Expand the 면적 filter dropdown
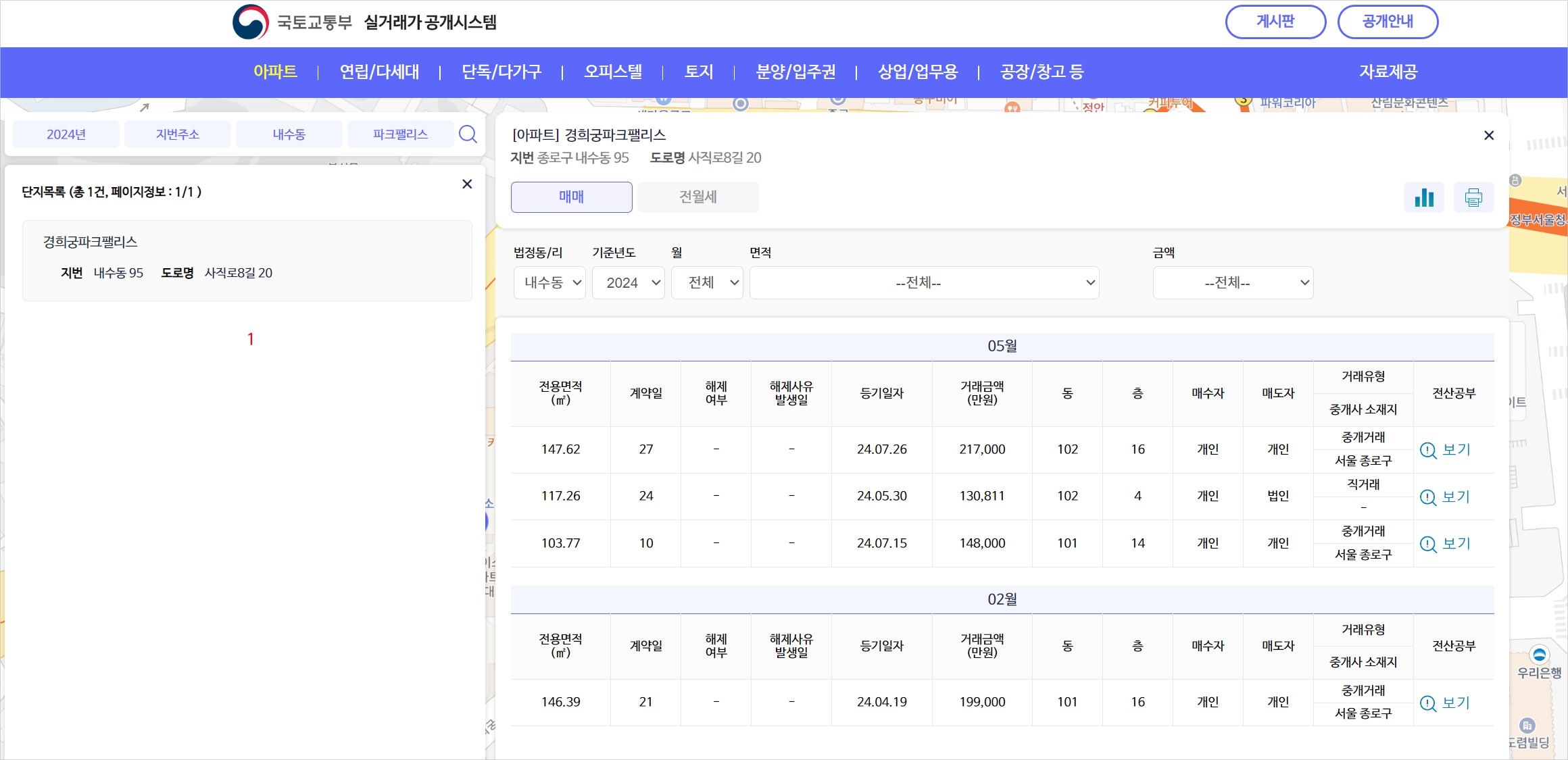Image resolution: width=1568 pixels, height=760 pixels. pos(925,282)
